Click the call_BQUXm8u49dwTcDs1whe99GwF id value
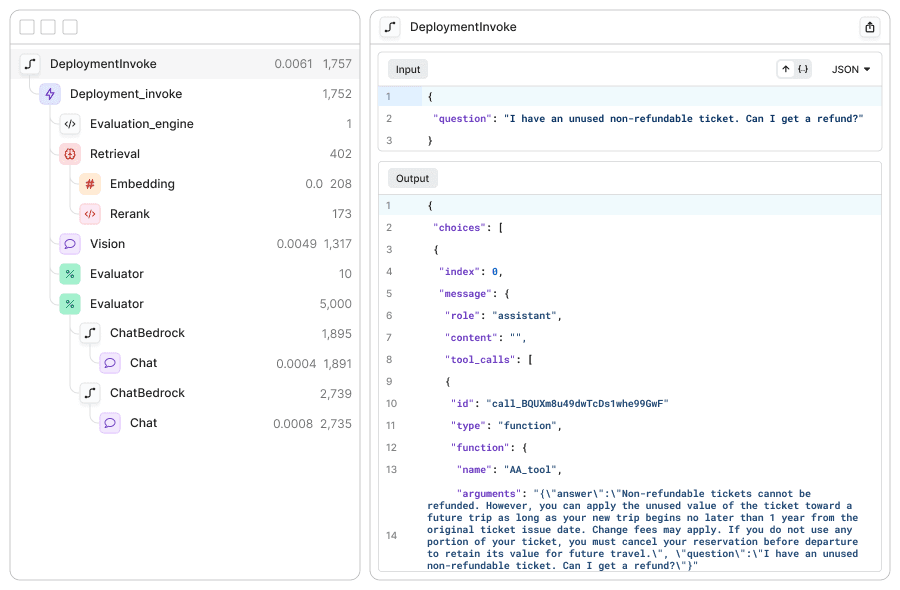The height and width of the screenshot is (590, 900). [577, 403]
